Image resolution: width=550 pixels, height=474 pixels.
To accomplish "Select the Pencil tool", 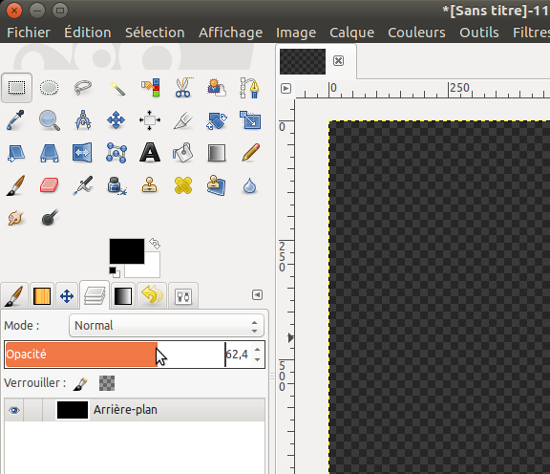I will (x=250, y=152).
